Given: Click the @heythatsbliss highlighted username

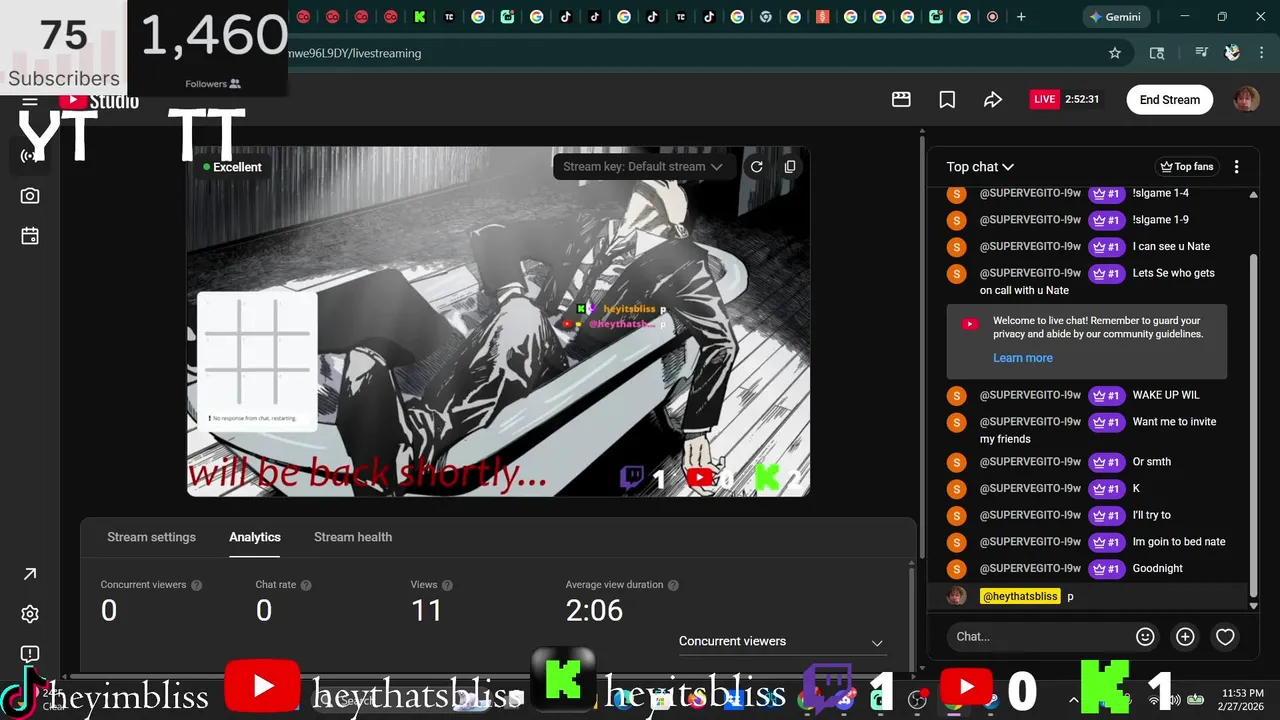Looking at the screenshot, I should 1020,596.
